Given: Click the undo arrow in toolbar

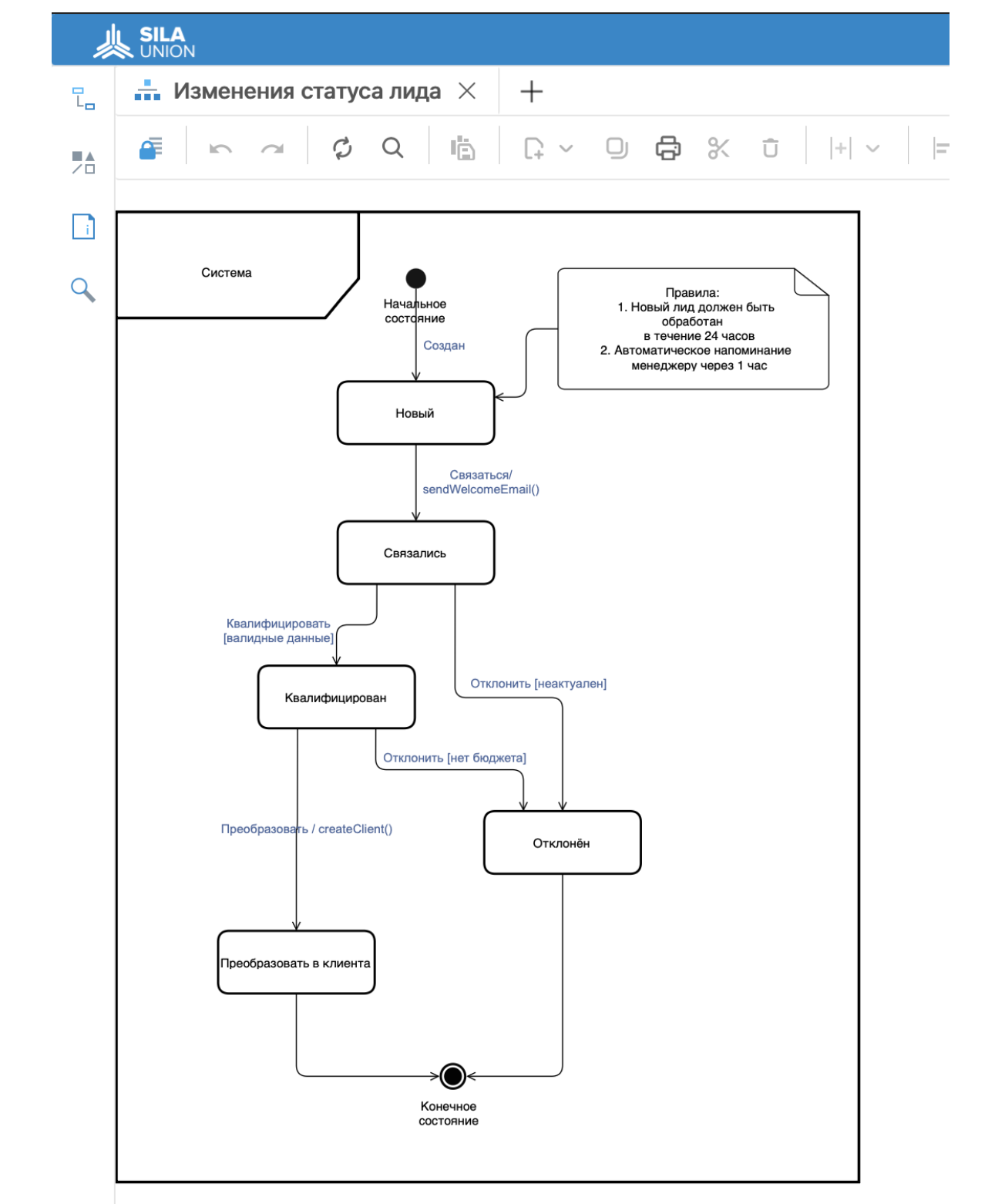Looking at the screenshot, I should coord(220,148).
